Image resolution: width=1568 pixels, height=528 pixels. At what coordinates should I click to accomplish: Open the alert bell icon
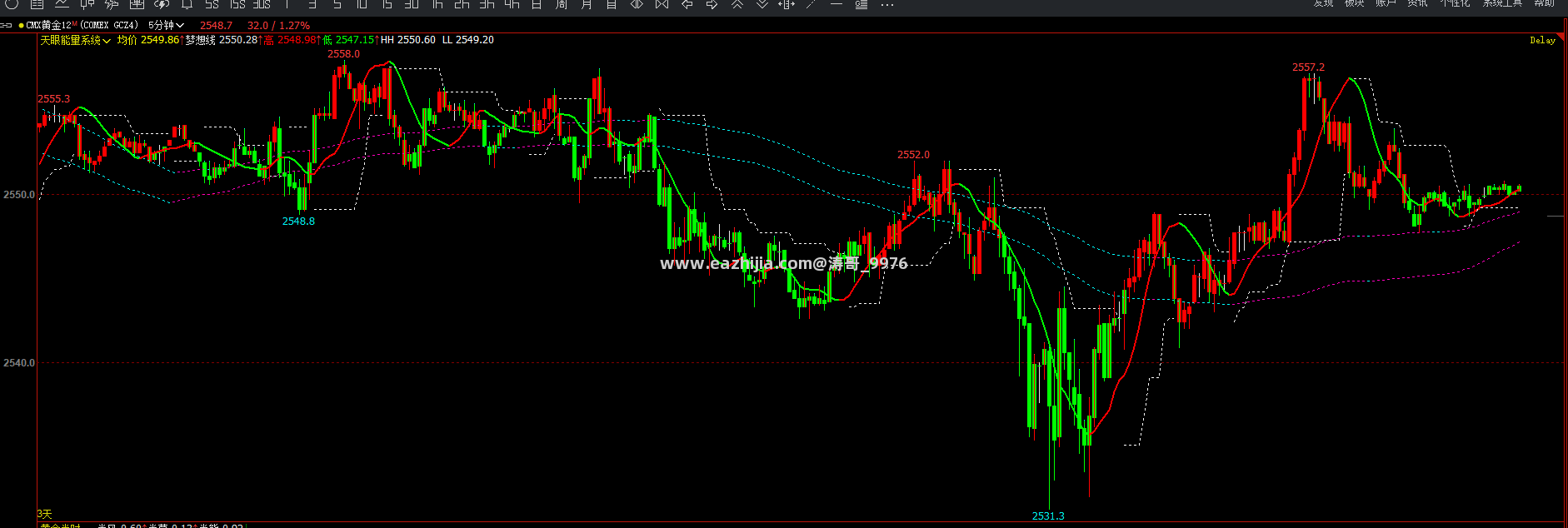point(187,4)
